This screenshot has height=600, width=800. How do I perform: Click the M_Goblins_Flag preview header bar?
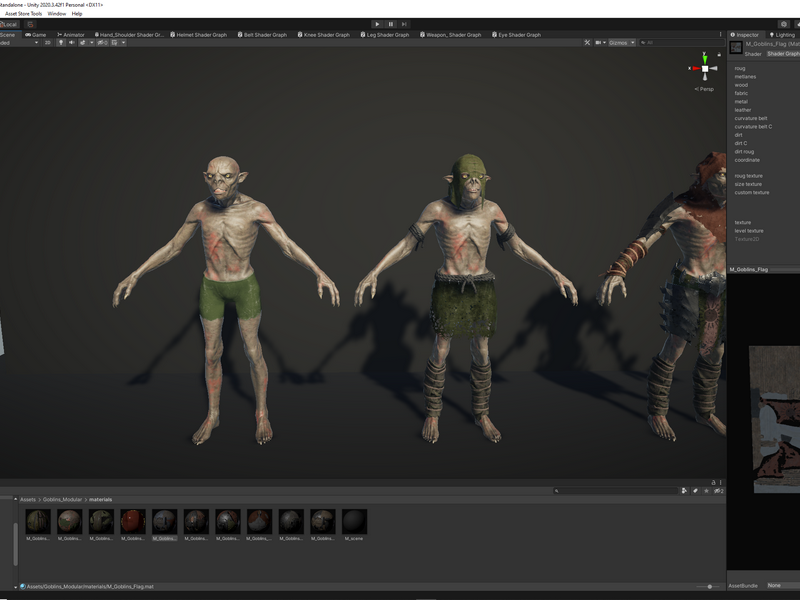coord(763,269)
